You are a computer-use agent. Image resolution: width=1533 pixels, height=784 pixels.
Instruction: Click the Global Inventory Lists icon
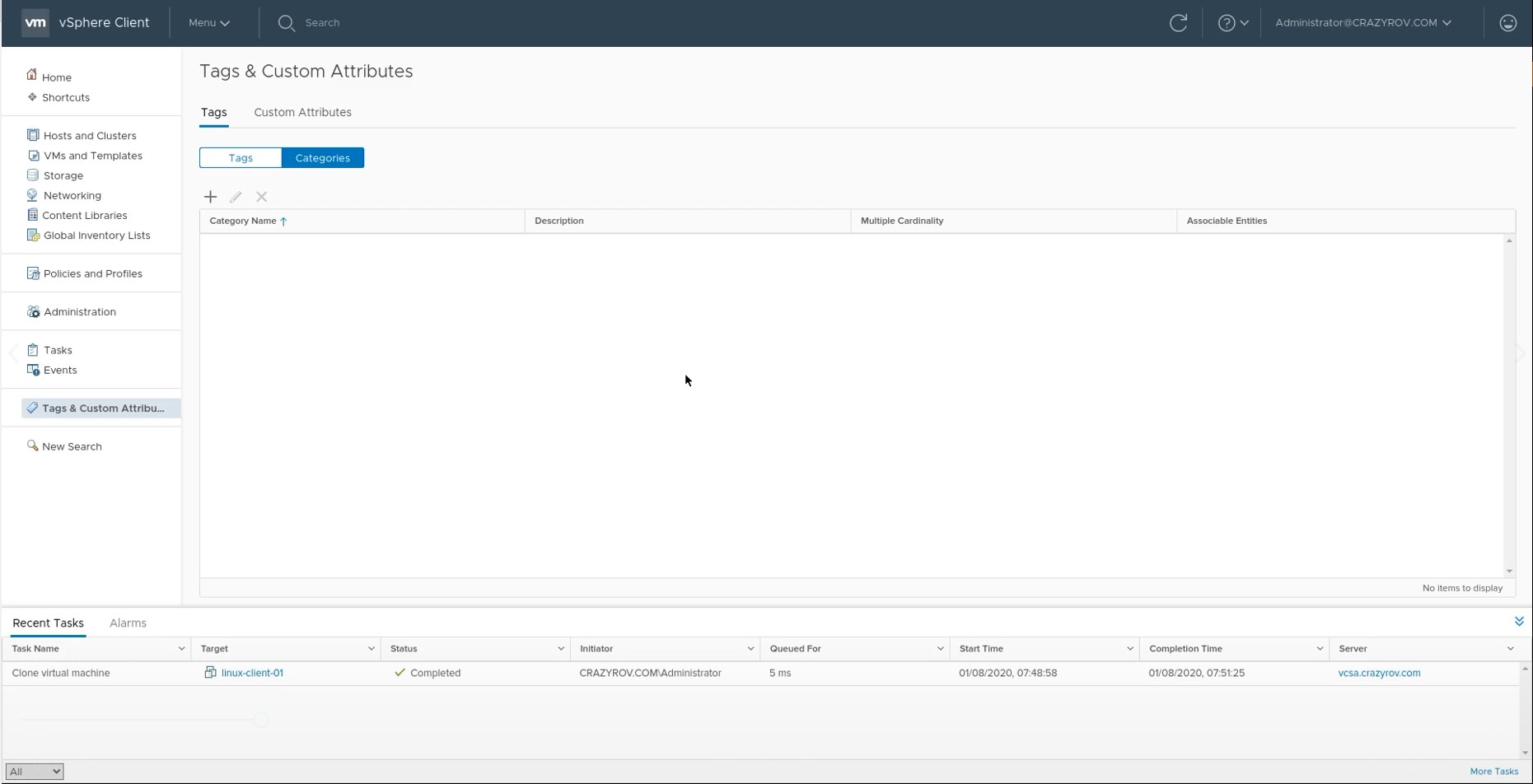click(x=33, y=235)
